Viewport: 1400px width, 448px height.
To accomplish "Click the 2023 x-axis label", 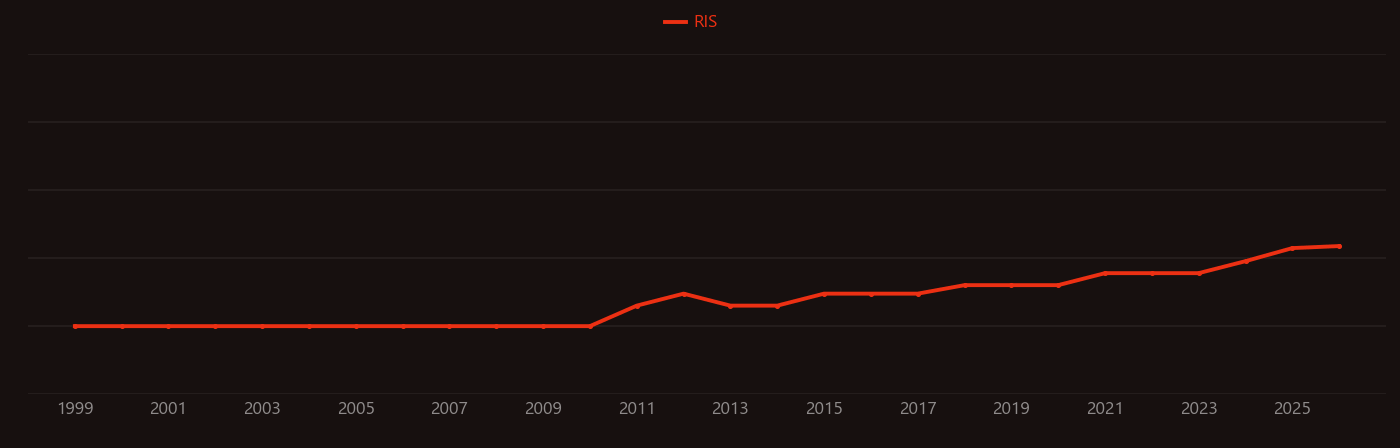I will pos(1199,409).
